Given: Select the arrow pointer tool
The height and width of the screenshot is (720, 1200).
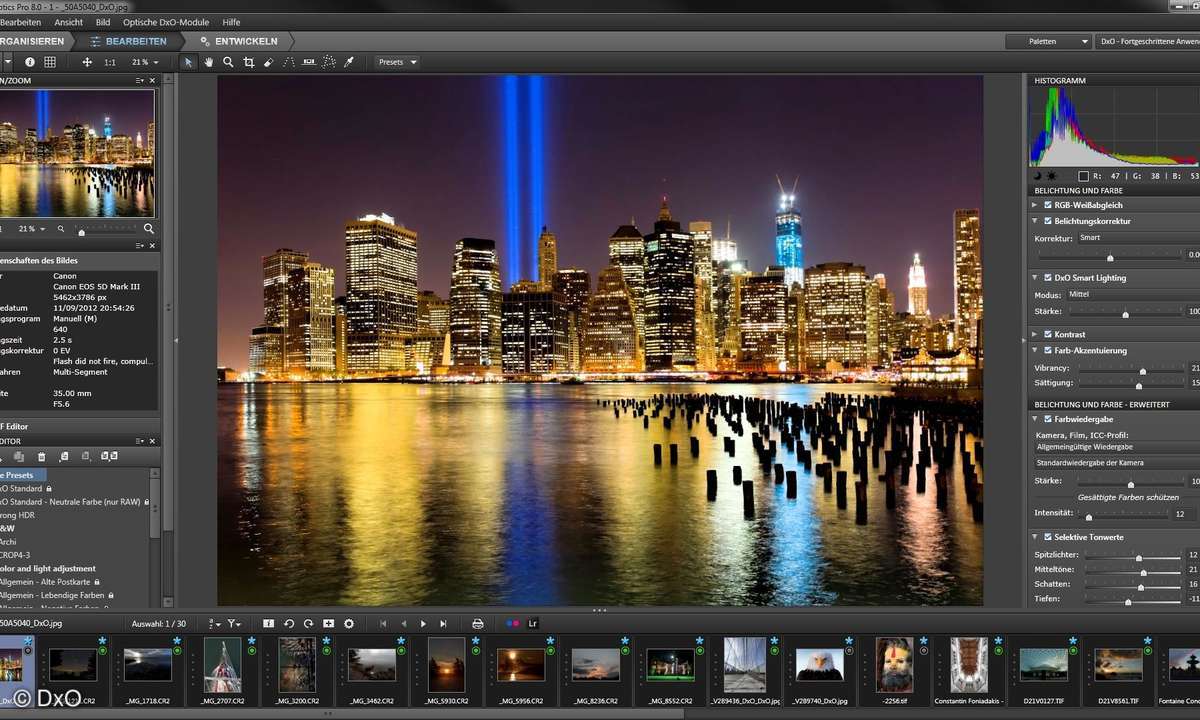Looking at the screenshot, I should tap(188, 62).
